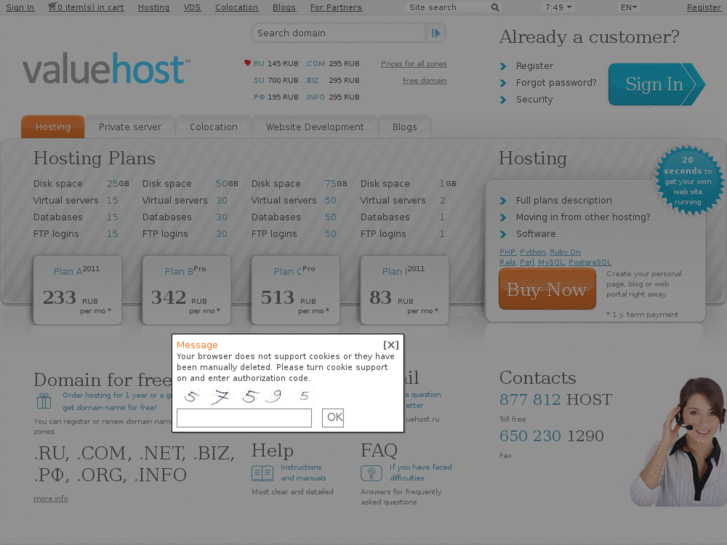Open the Website Development tab

[x=315, y=127]
